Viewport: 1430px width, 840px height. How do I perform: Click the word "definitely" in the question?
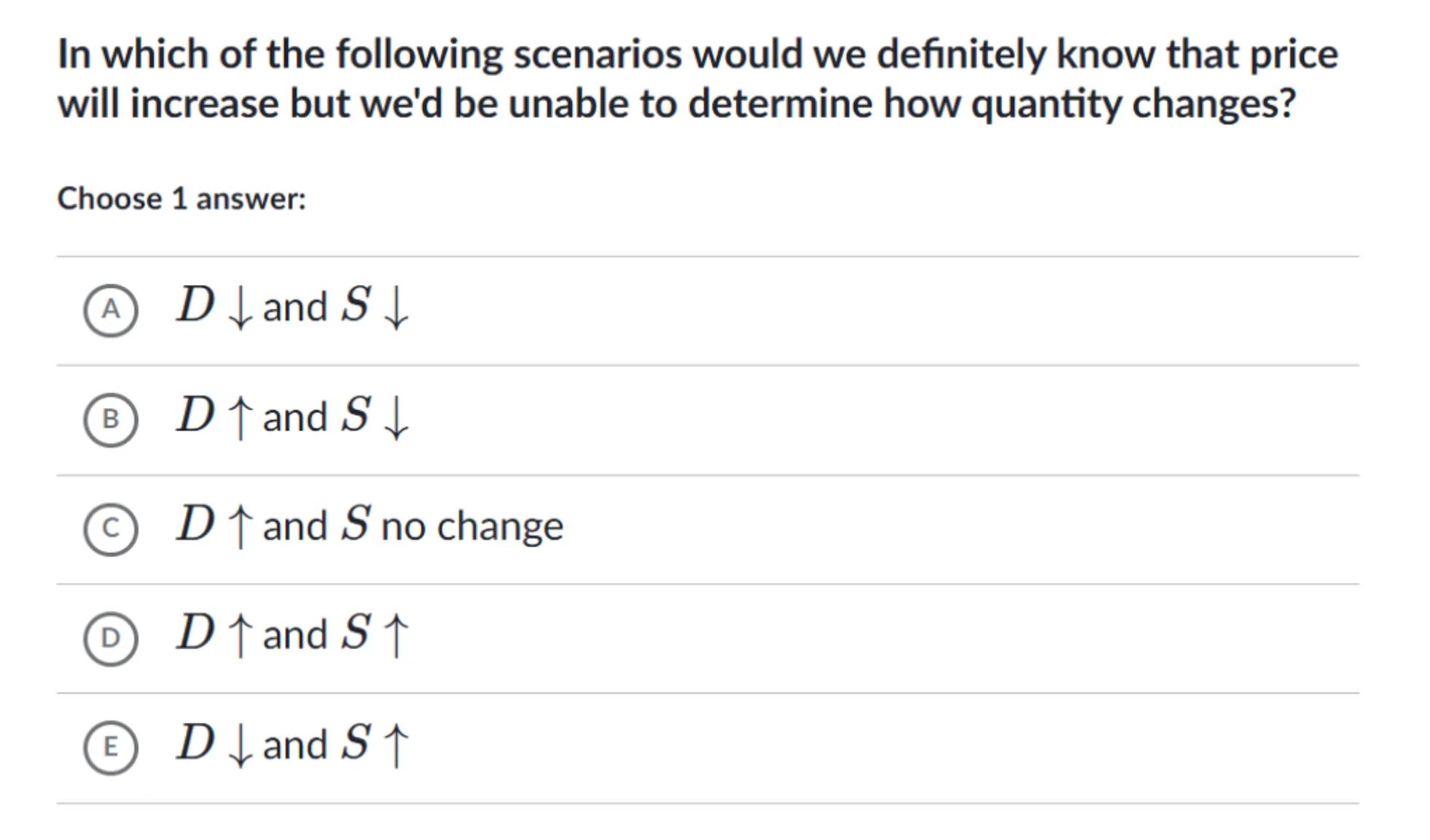pyautogui.click(x=961, y=55)
